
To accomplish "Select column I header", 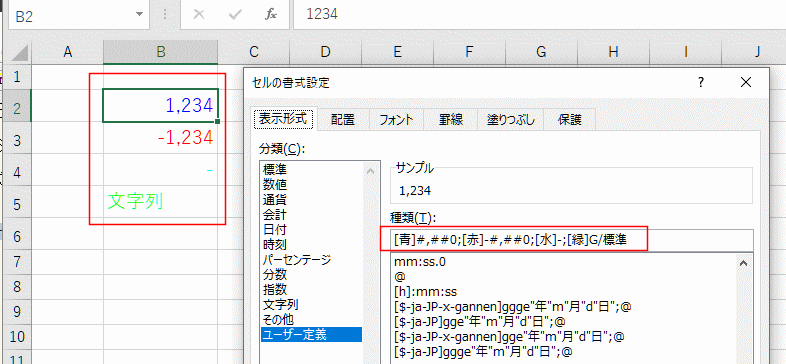I will 685,52.
